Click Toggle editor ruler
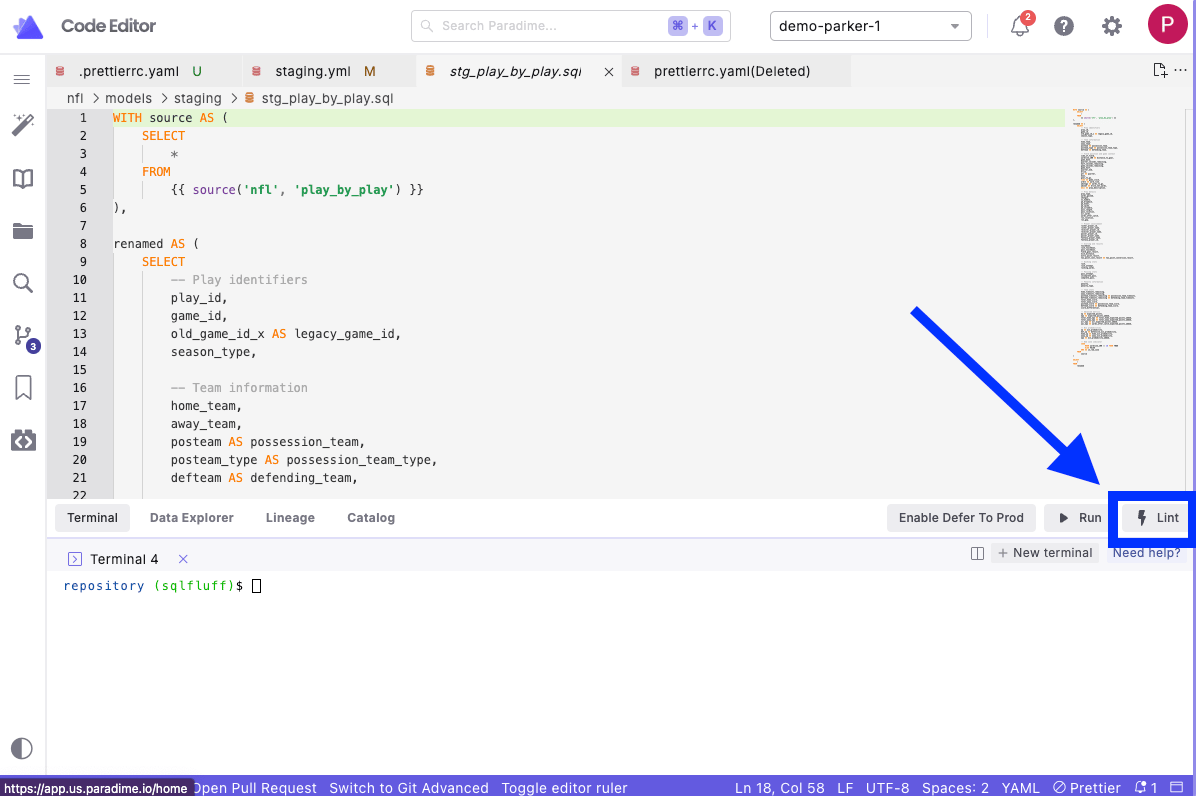The width and height of the screenshot is (1196, 796). tap(564, 788)
